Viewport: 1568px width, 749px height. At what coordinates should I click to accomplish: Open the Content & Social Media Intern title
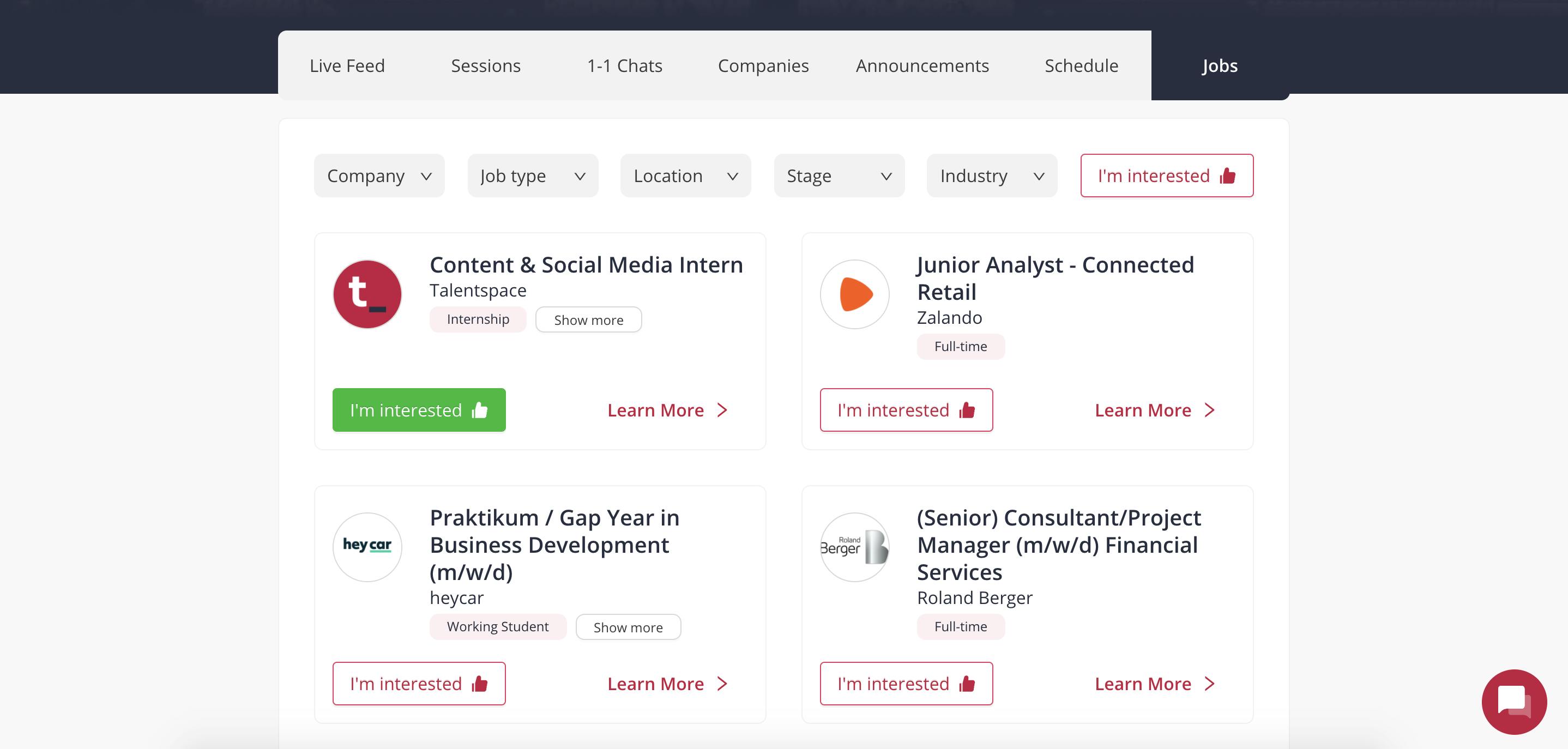[x=586, y=265]
